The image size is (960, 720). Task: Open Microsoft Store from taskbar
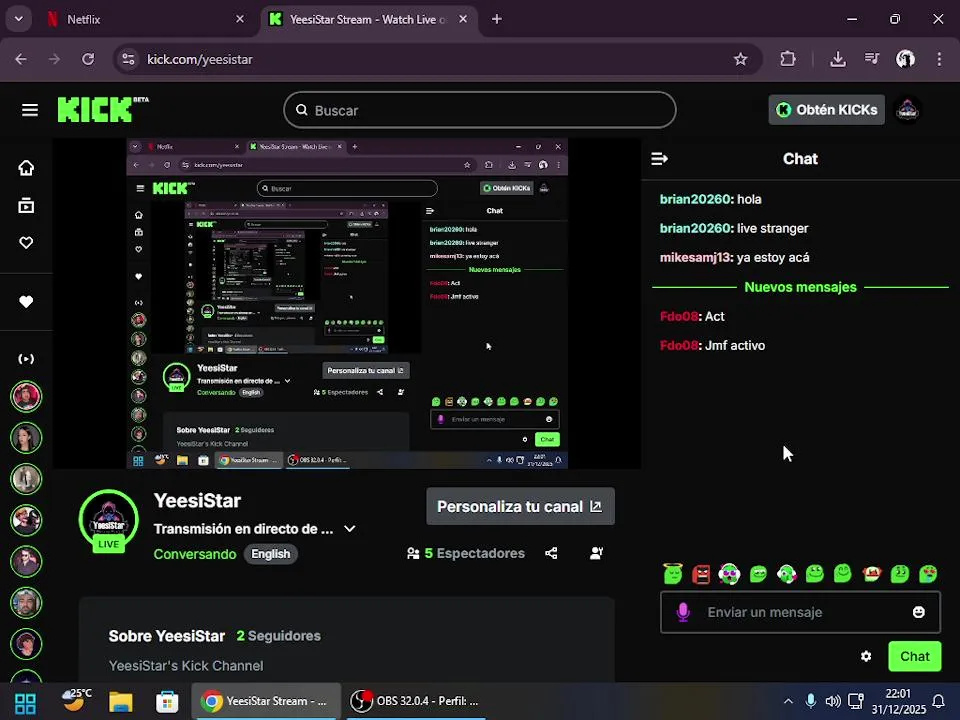(x=167, y=702)
